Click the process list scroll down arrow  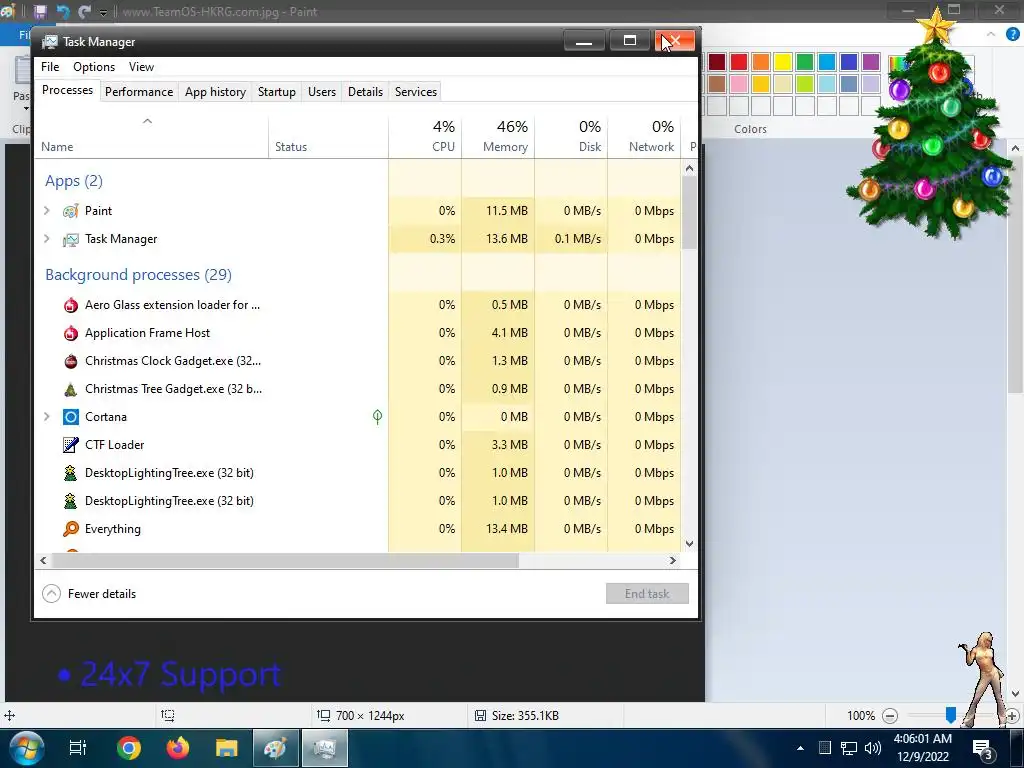click(689, 544)
